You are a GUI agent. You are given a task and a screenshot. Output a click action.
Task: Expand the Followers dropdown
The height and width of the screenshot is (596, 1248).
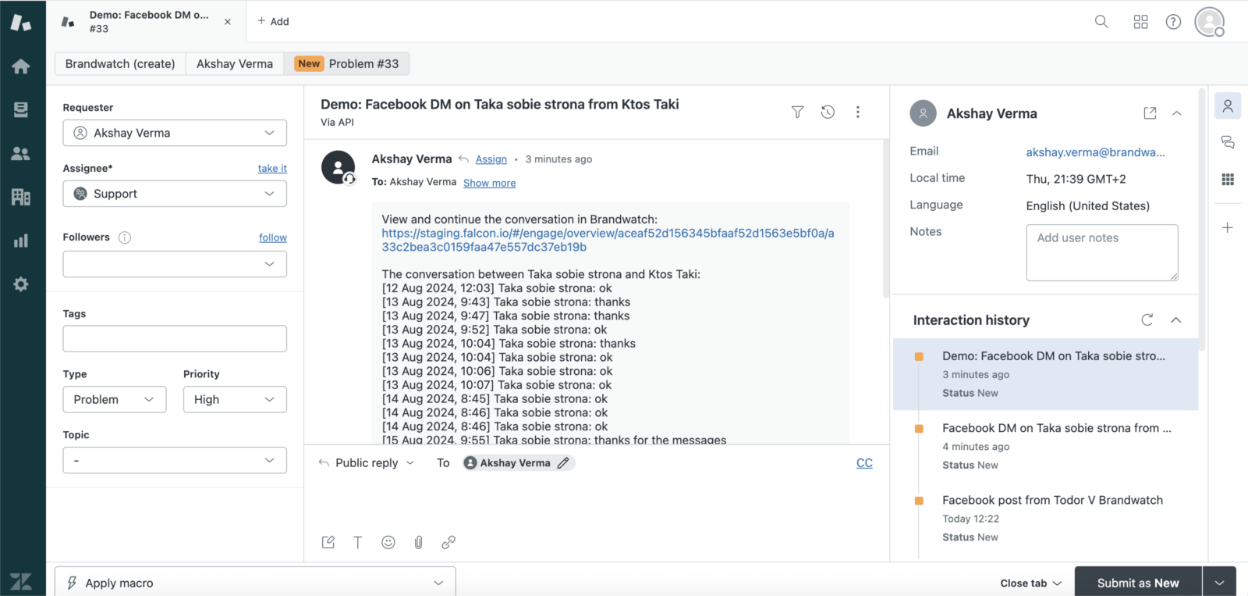pos(175,264)
